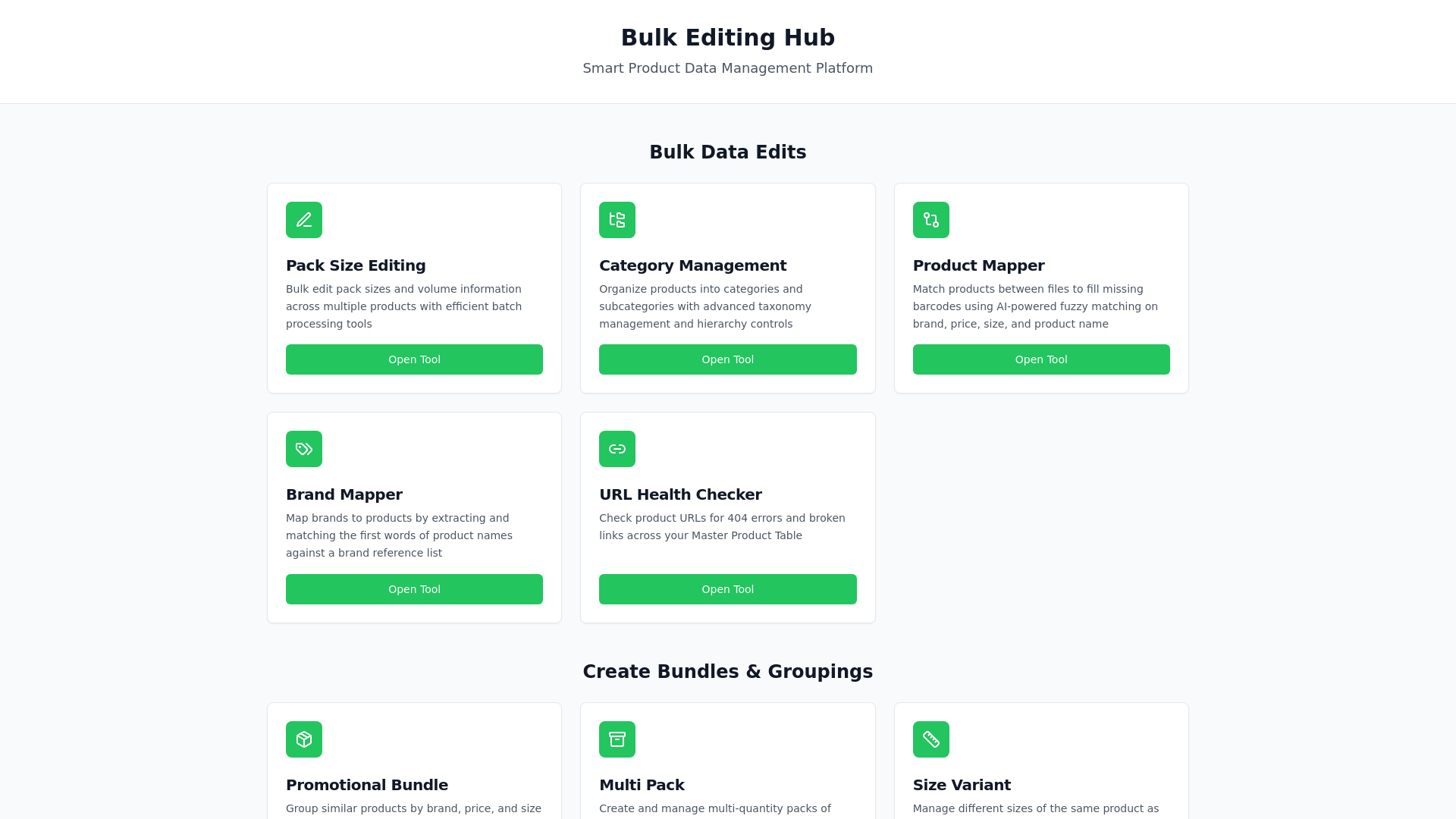
Task: Click the Brand Mapper description paragraph
Action: [x=399, y=535]
